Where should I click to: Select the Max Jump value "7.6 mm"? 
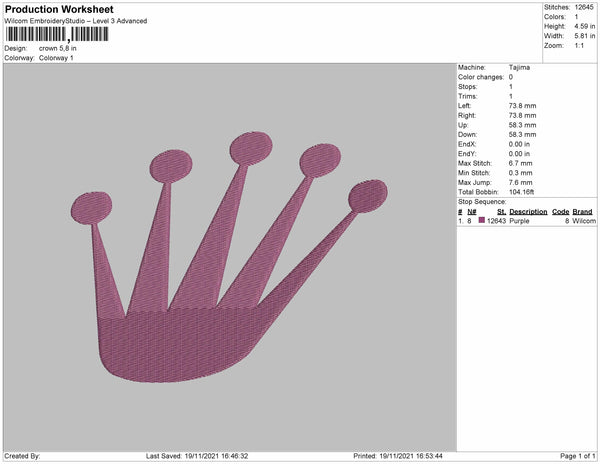tap(520, 182)
